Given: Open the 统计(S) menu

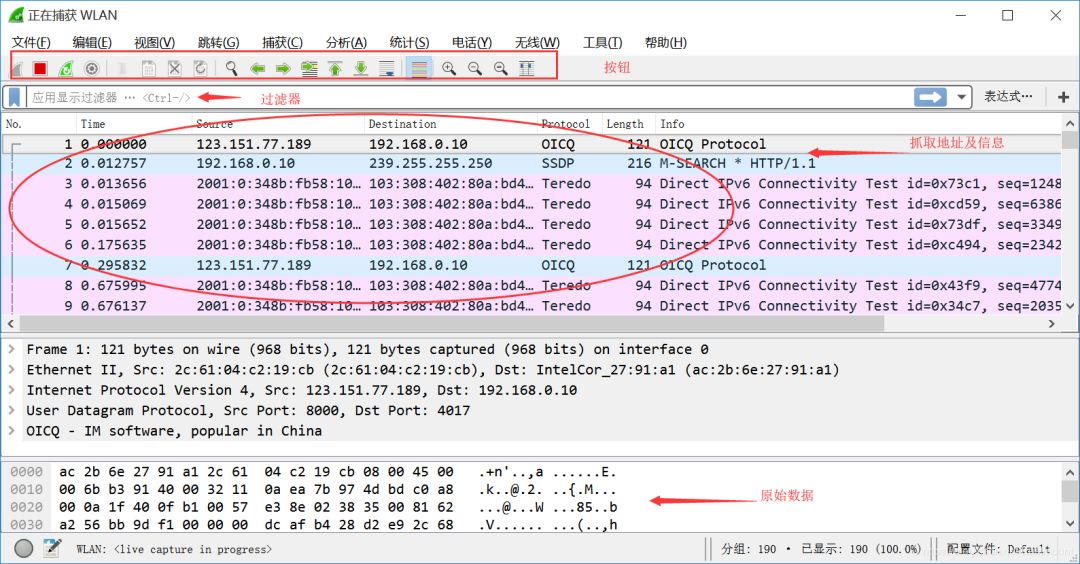Looking at the screenshot, I should [409, 43].
